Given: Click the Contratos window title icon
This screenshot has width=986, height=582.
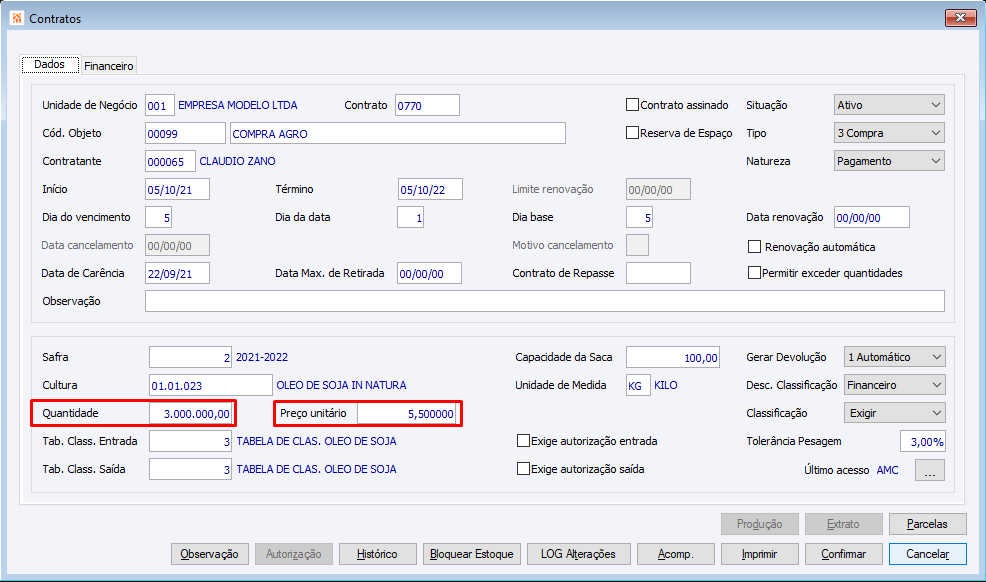Looking at the screenshot, I should tap(17, 18).
